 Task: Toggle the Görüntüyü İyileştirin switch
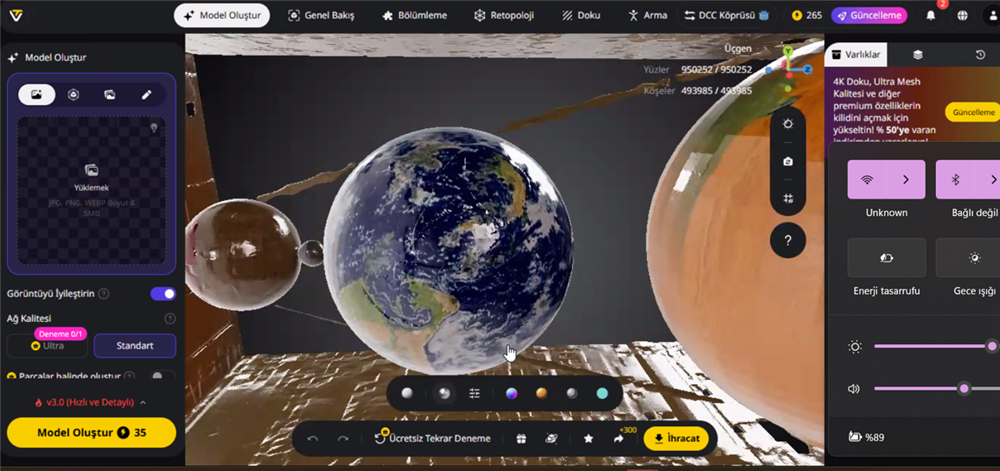click(162, 294)
